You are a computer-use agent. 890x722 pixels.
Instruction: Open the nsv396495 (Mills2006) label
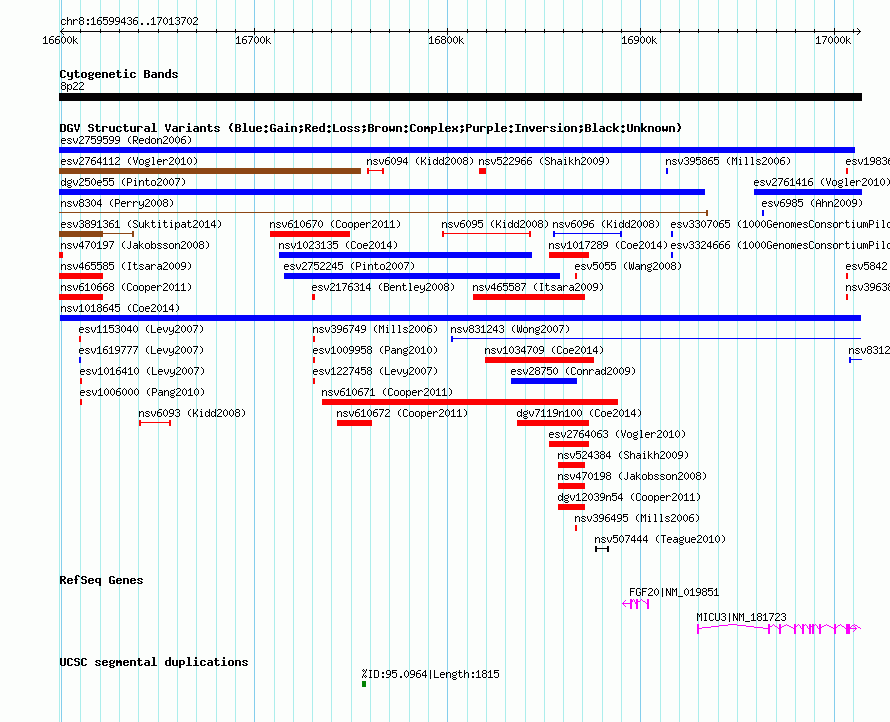[637, 518]
